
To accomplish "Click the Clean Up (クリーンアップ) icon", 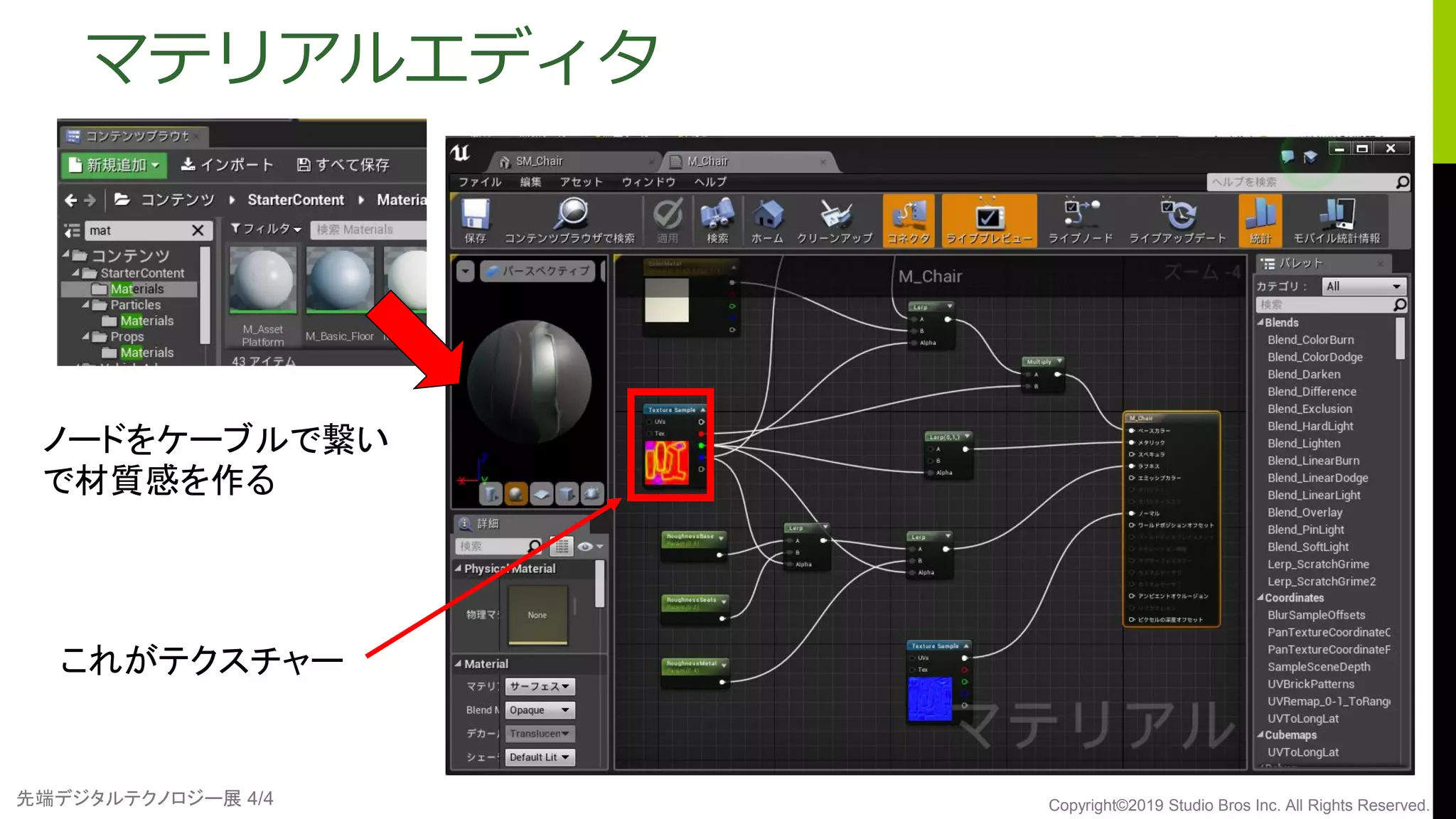I will pos(835,220).
